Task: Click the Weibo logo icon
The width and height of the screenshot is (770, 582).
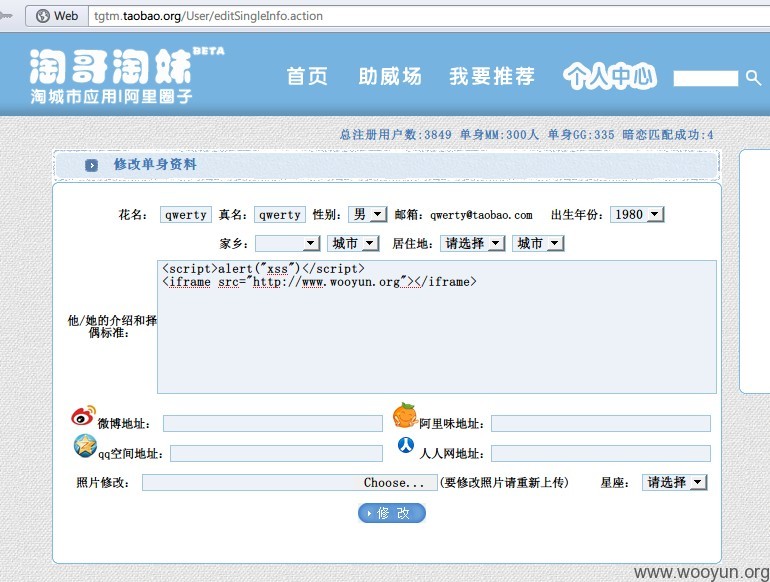Action: tap(83, 416)
